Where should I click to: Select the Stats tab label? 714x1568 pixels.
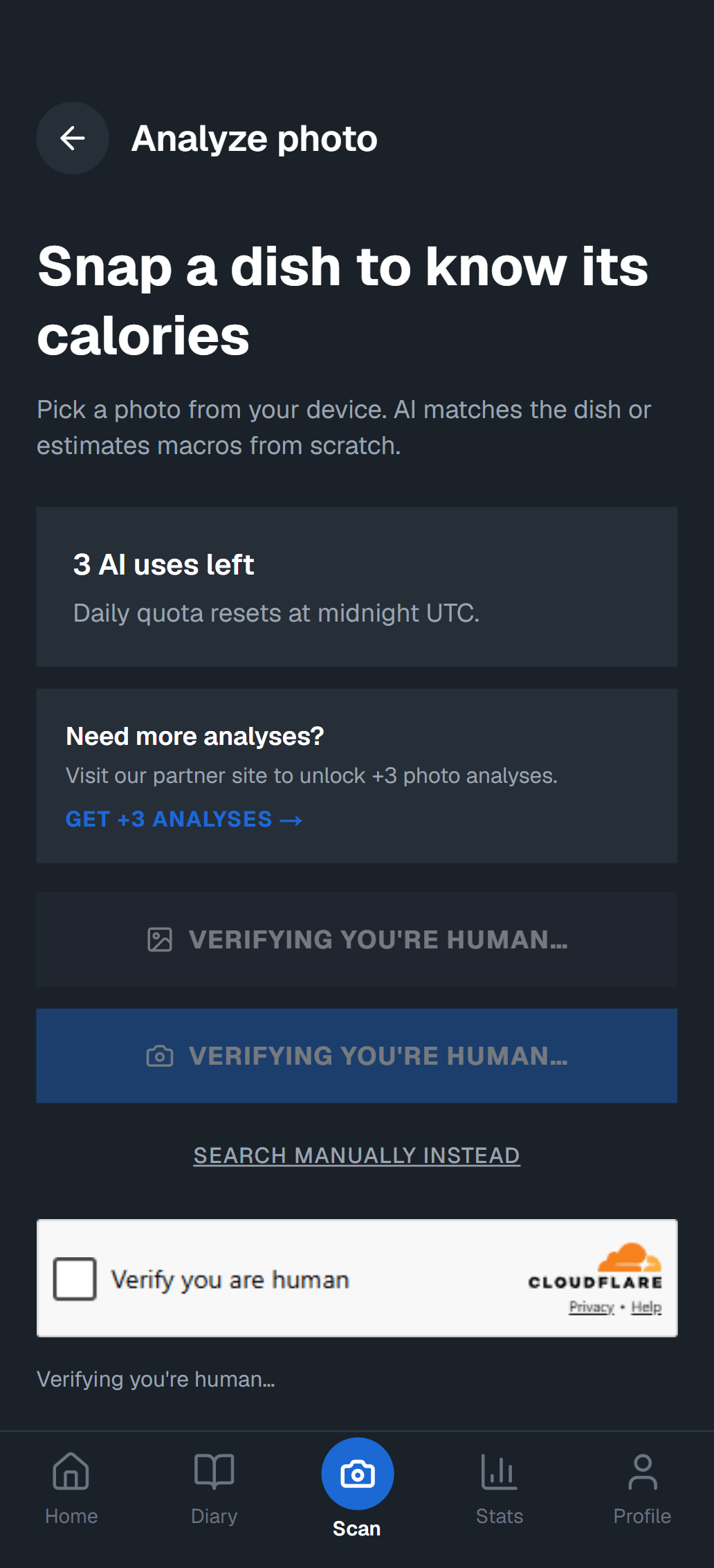point(500,1516)
